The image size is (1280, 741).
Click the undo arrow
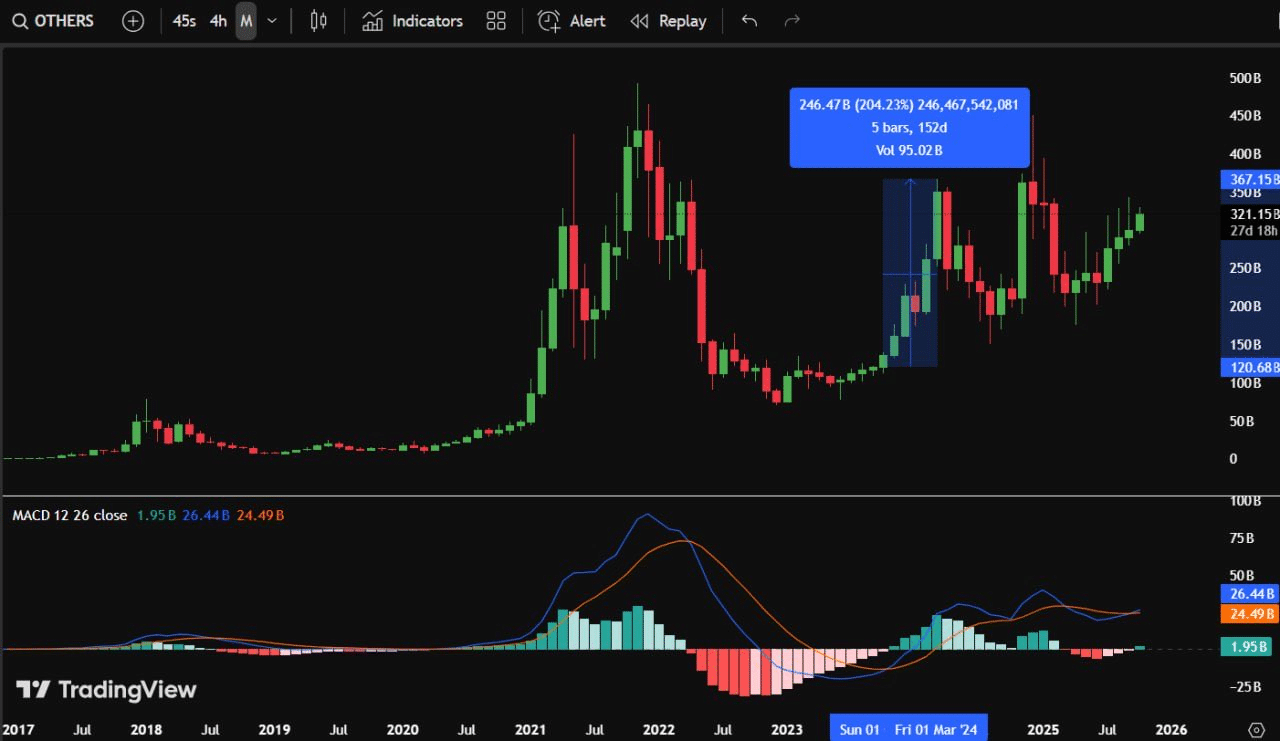tap(749, 21)
